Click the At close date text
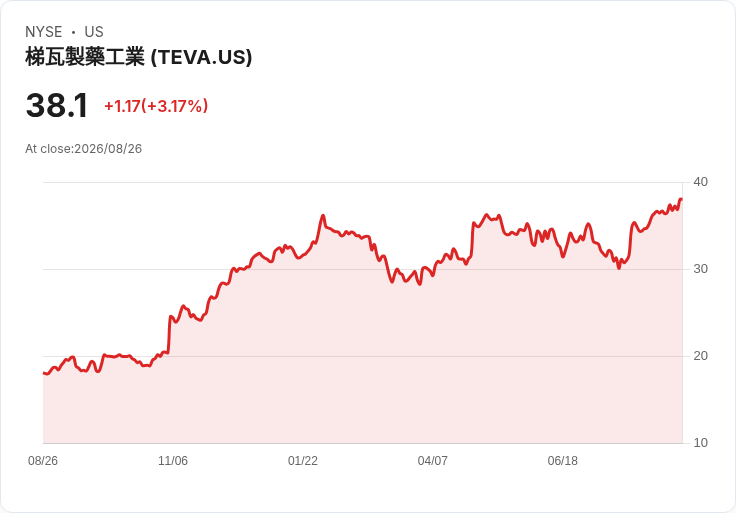The image size is (736, 513). pos(84,149)
